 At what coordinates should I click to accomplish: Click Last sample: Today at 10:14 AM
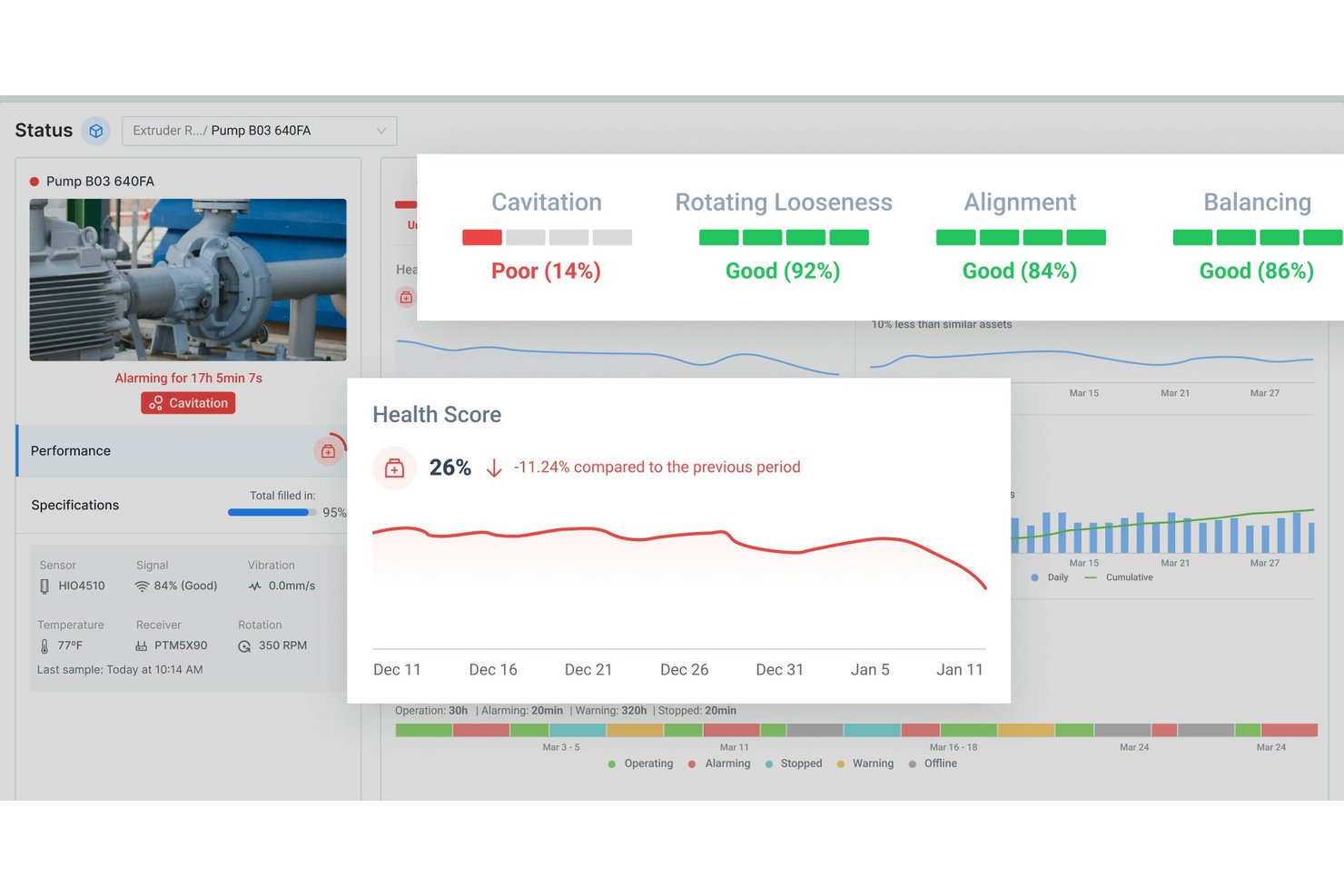tap(120, 670)
